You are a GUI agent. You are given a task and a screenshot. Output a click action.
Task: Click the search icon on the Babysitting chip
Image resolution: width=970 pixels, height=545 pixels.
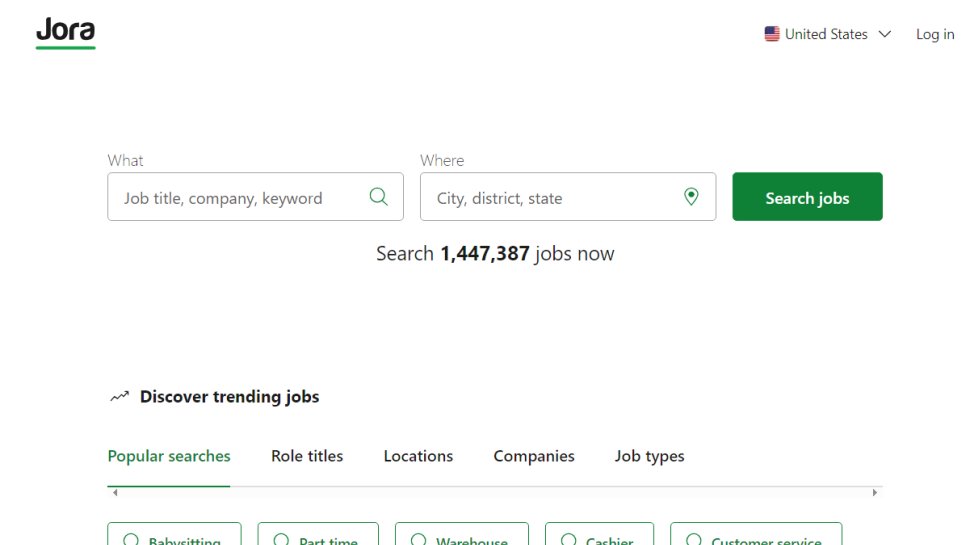coord(130,539)
